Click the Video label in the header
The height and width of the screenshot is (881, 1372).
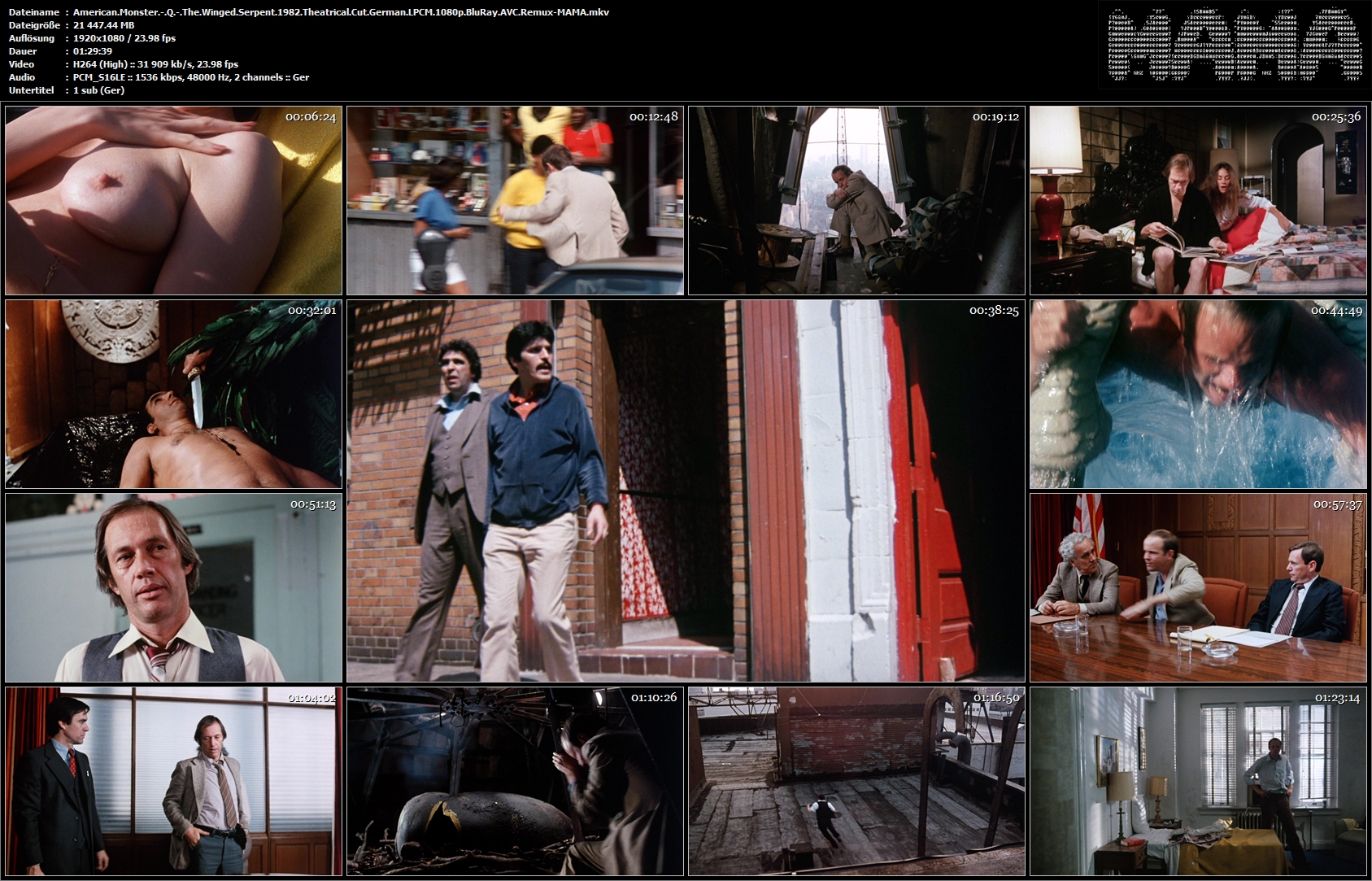(21, 64)
